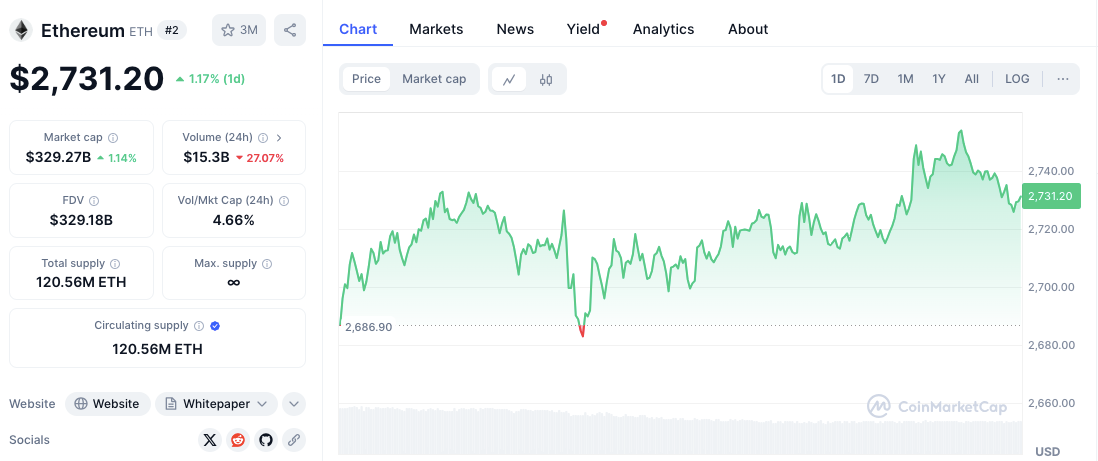Expand Volume (24h) details arrow

point(279,138)
